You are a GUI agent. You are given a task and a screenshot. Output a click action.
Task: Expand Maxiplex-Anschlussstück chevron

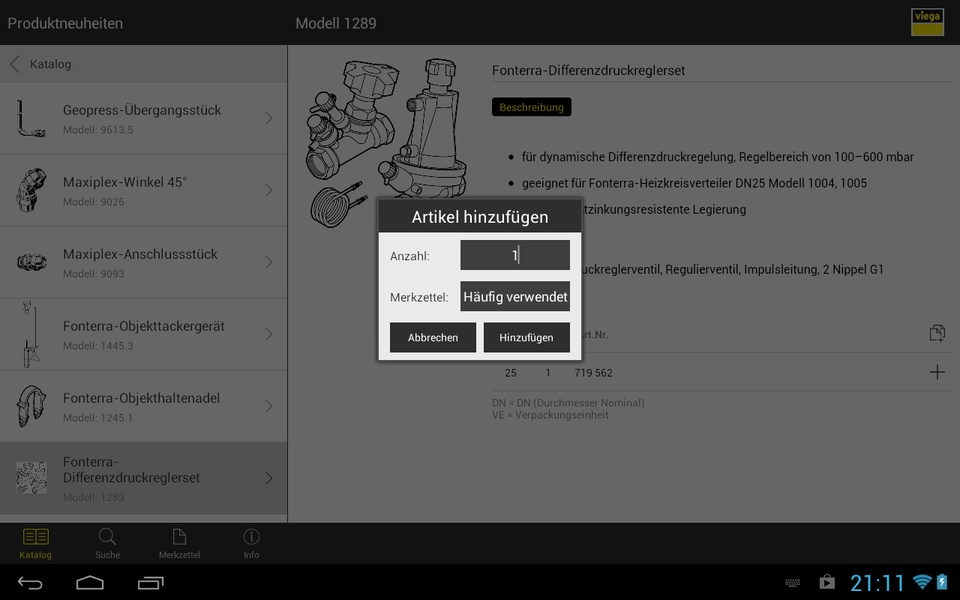(269, 262)
